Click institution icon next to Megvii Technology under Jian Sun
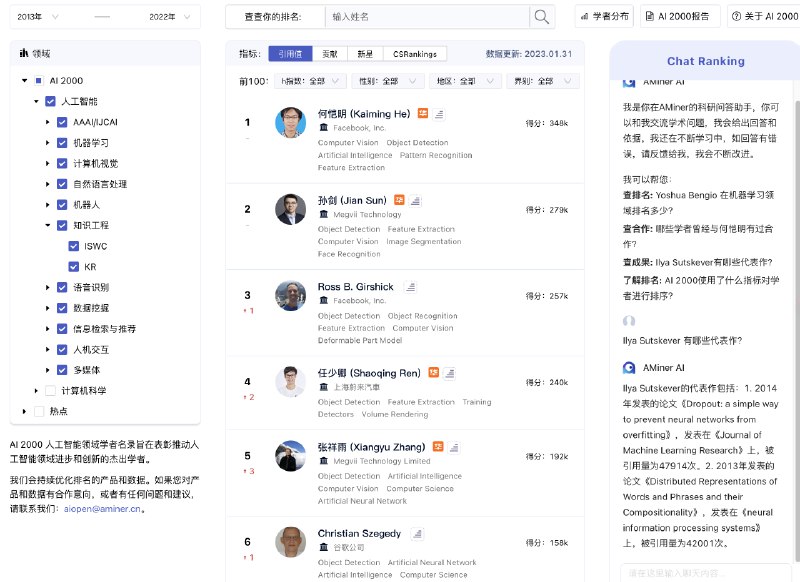 (x=323, y=214)
